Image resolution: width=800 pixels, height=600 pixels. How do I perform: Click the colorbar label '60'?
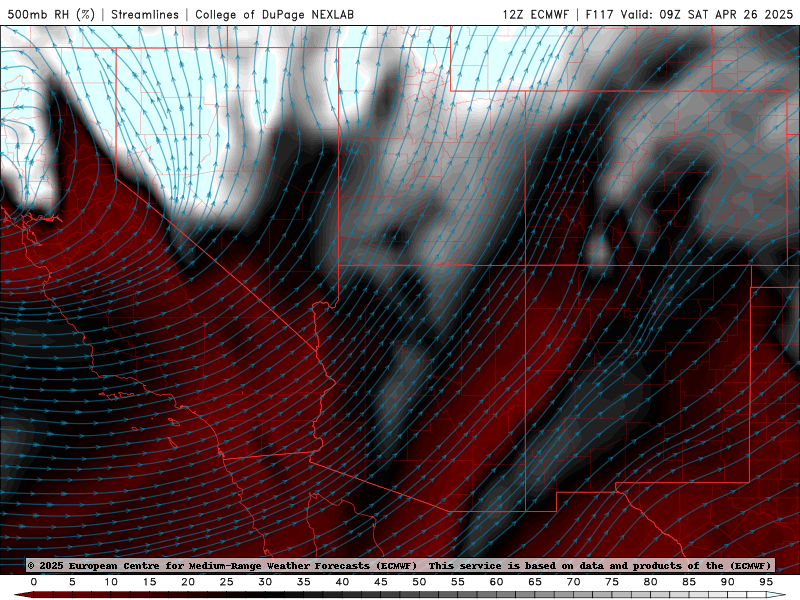pyautogui.click(x=496, y=582)
